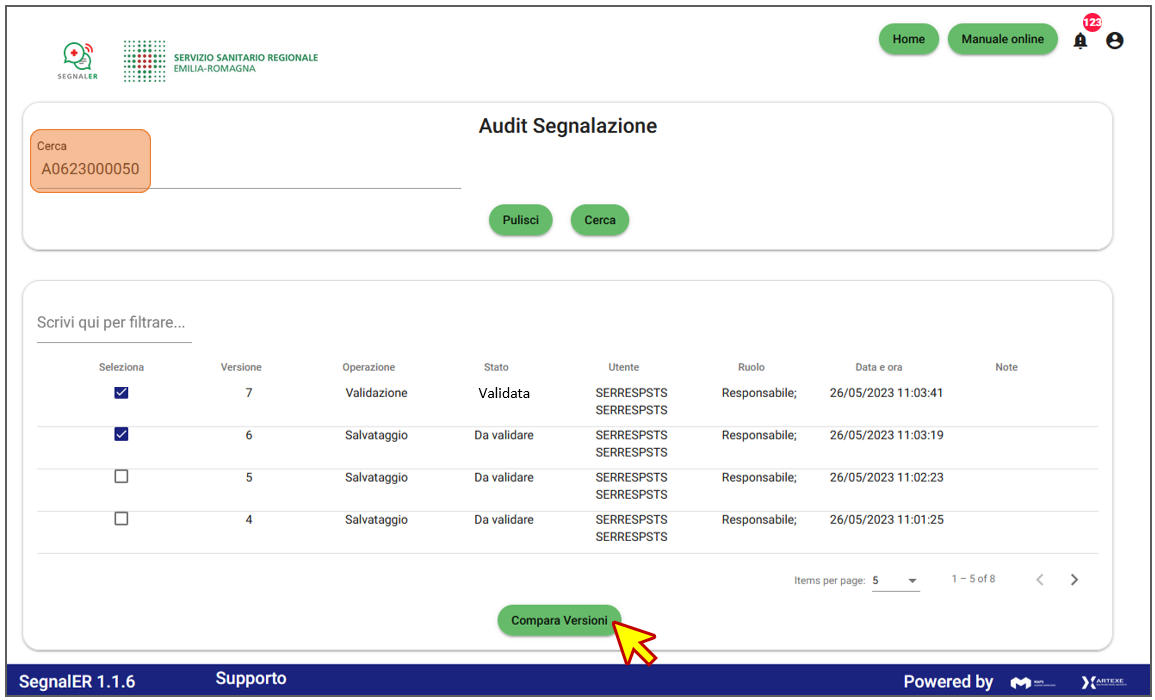The image size is (1155, 700).
Task: Click the Artexe logo in footer
Action: (x=1103, y=682)
